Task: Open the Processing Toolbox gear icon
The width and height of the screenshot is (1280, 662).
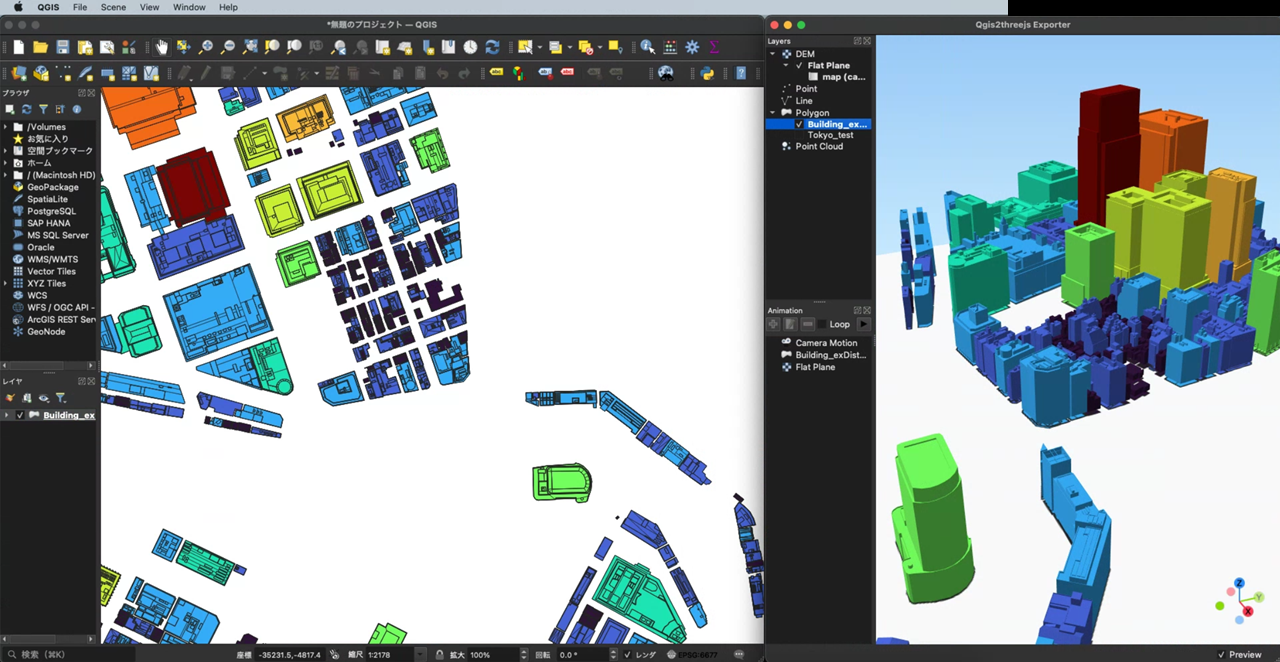Action: 692,47
